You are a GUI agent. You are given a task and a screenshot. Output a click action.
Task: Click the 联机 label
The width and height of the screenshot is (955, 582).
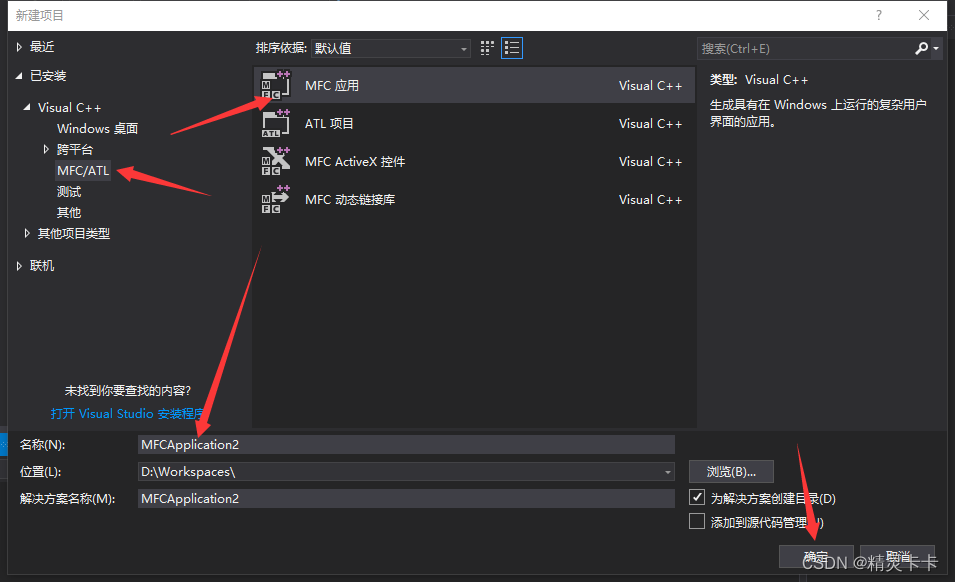point(42,265)
